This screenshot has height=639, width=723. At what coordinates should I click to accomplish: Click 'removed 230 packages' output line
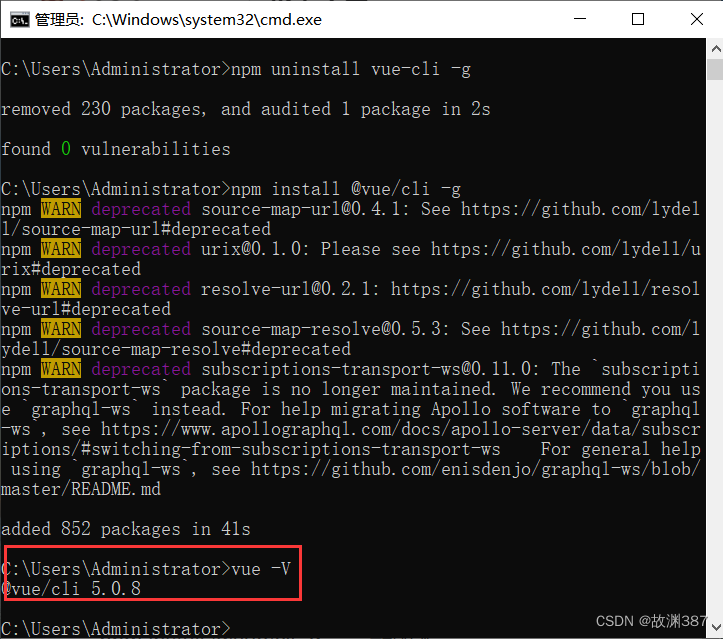(x=245, y=109)
